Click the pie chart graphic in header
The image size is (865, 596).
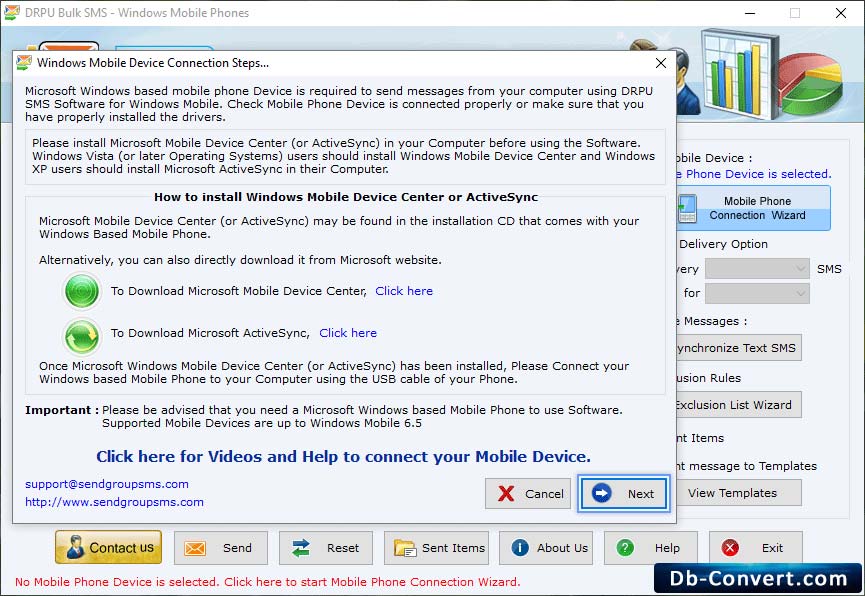(811, 83)
